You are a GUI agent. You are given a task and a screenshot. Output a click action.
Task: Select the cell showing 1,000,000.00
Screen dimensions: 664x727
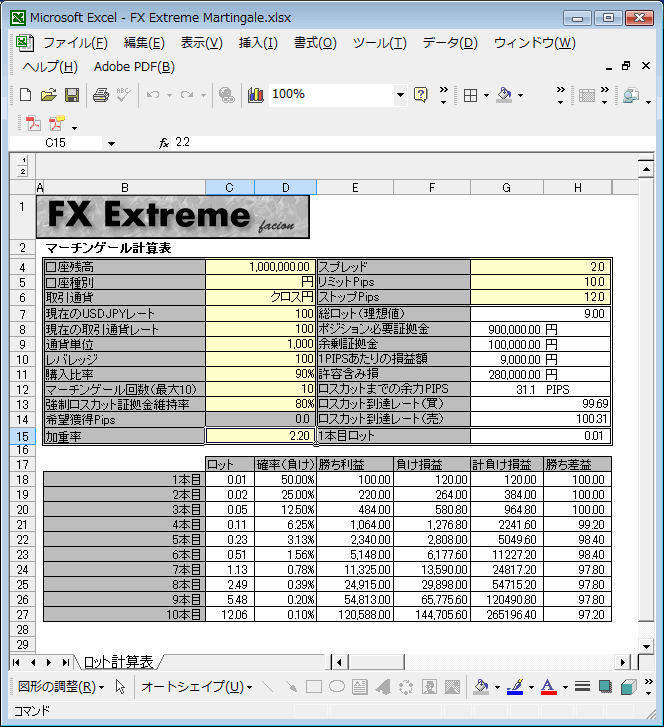pyautogui.click(x=261, y=267)
